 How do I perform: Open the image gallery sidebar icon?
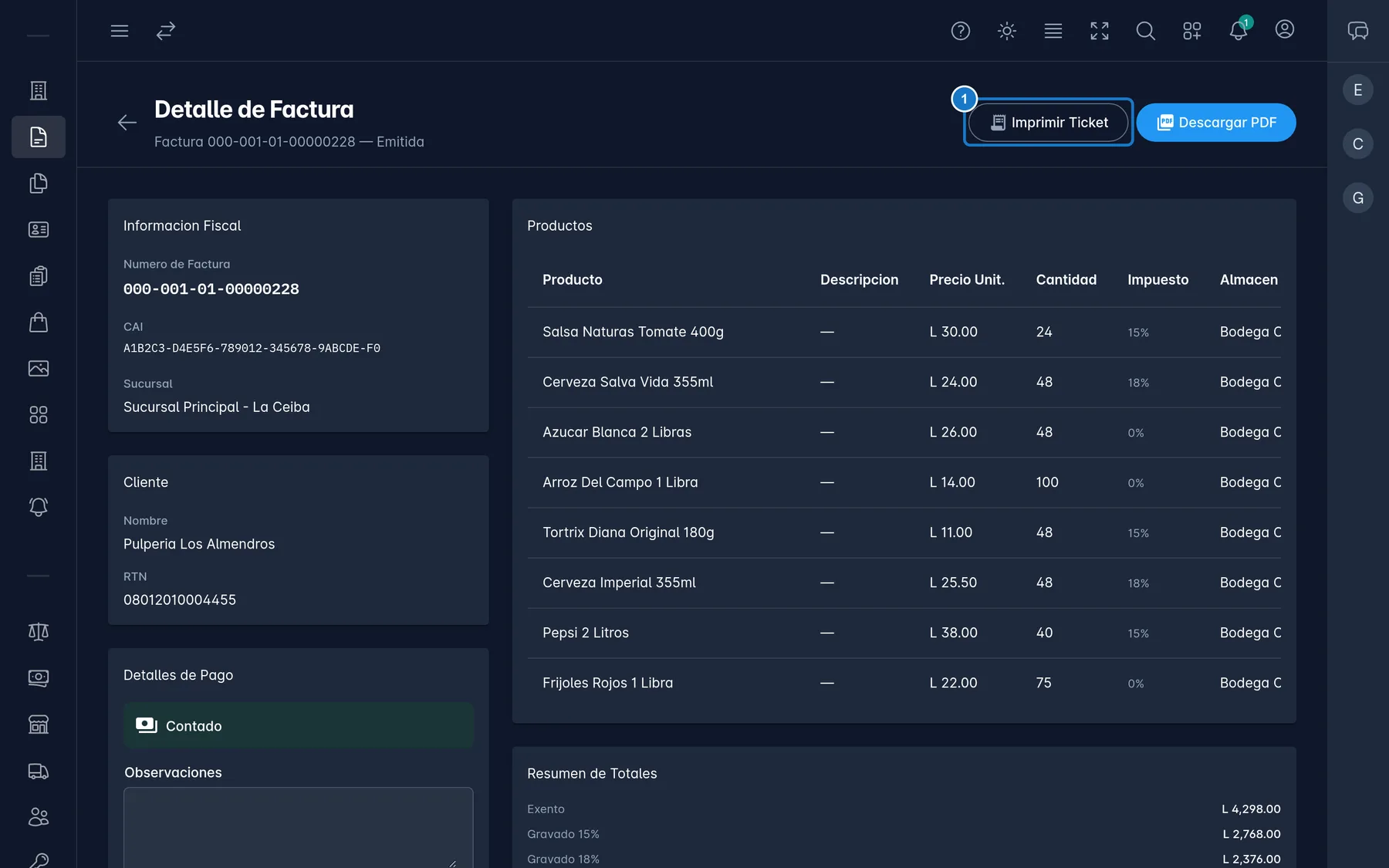(39, 369)
